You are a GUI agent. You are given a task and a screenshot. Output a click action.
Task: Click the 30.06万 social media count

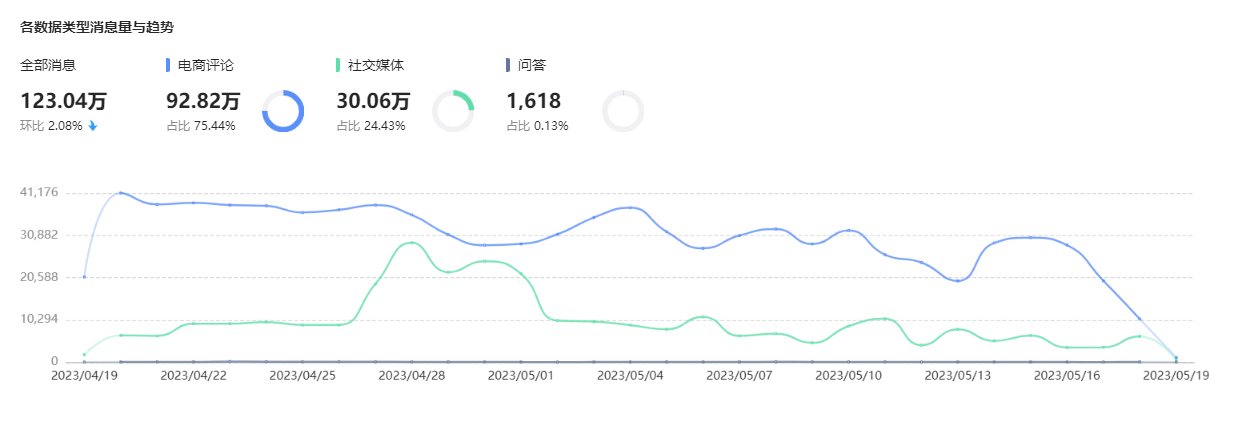coord(373,101)
